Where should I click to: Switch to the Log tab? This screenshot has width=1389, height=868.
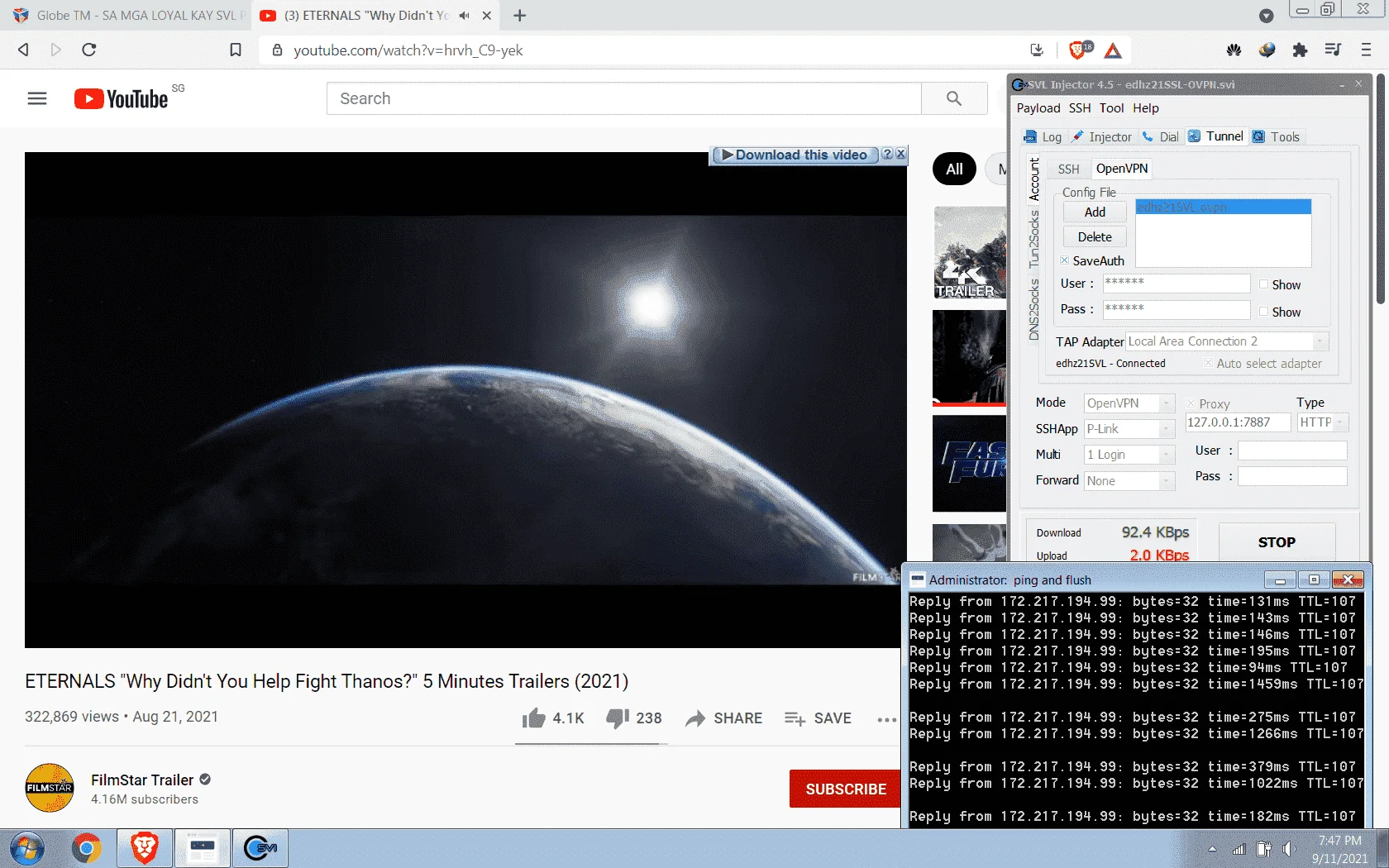[1043, 137]
